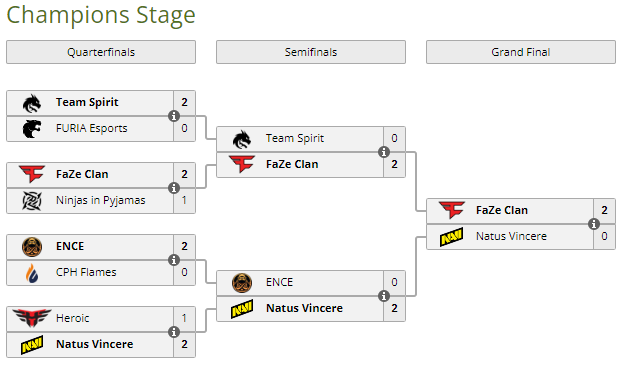Screen dimensions: 631x367
Task: Open info icon for Team Spirit vs FaZe semifinal
Action: click(x=384, y=152)
